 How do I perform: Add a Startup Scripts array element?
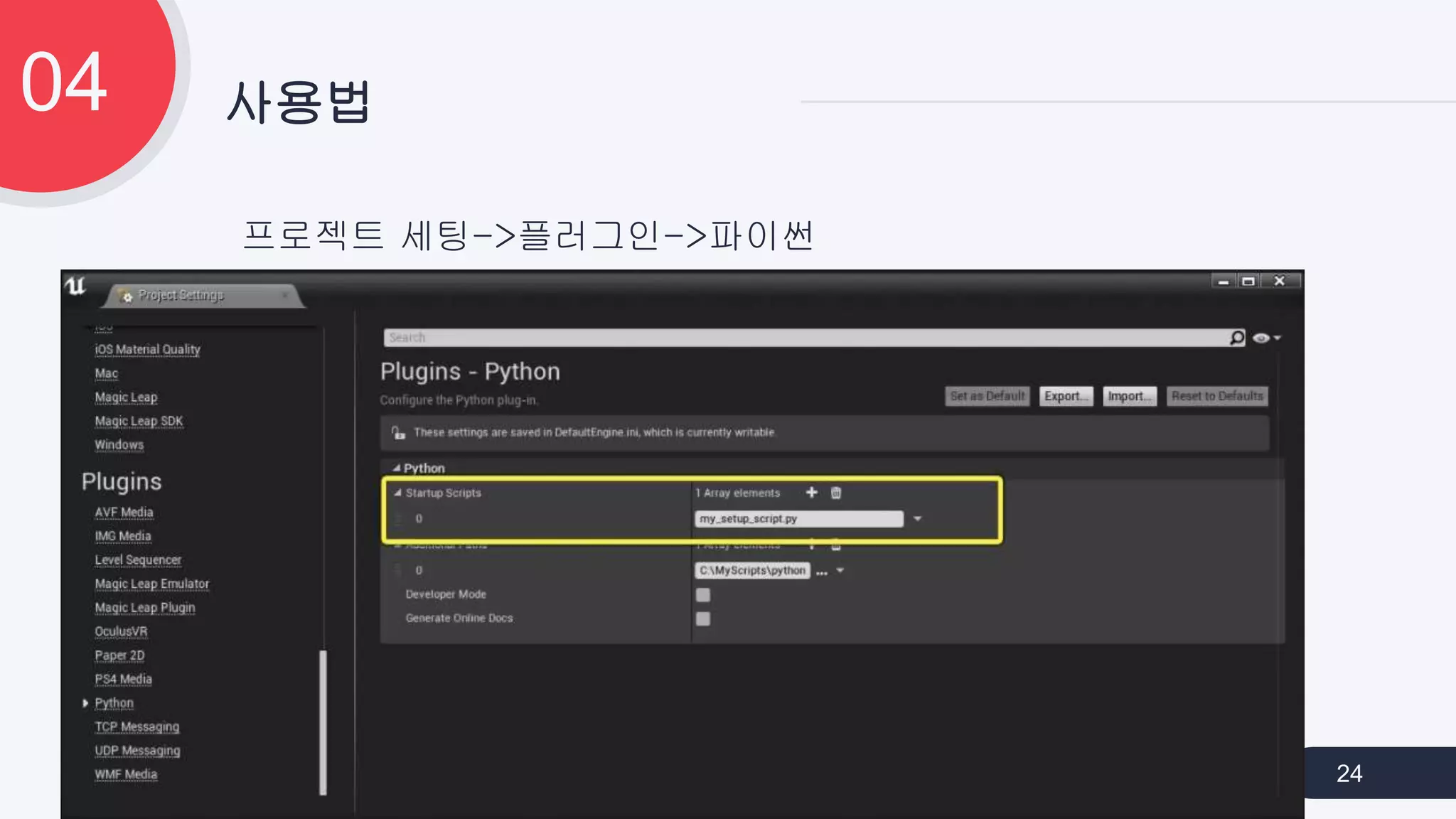[x=811, y=492]
